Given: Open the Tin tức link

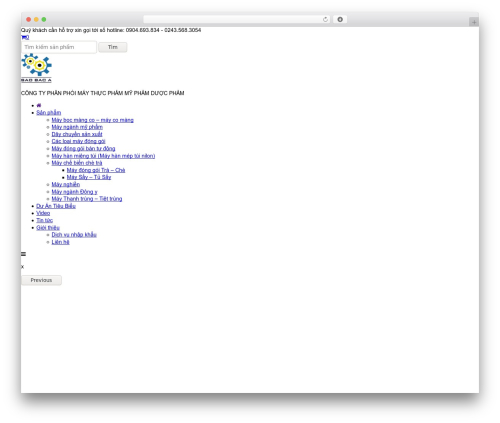Looking at the screenshot, I should (44, 220).
